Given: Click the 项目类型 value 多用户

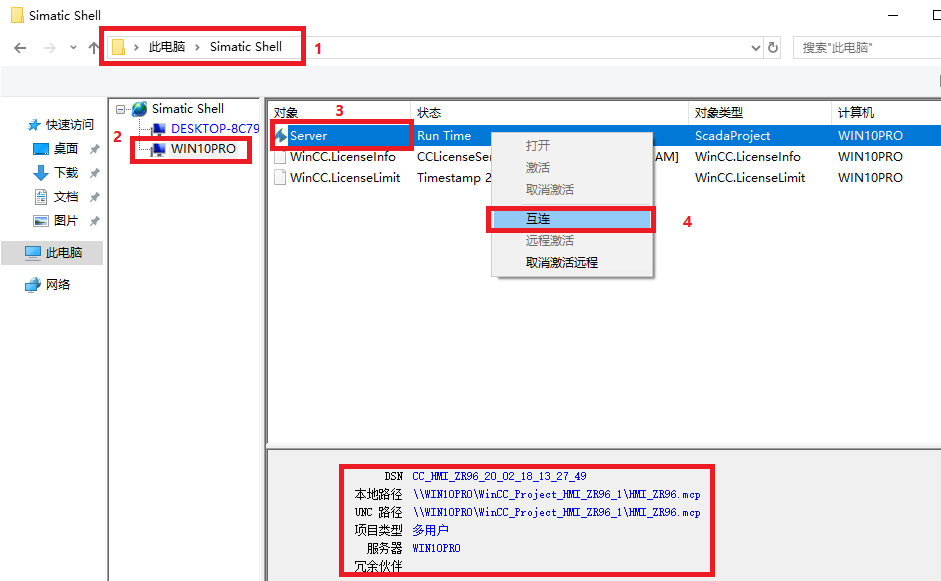Looking at the screenshot, I should point(430,531).
